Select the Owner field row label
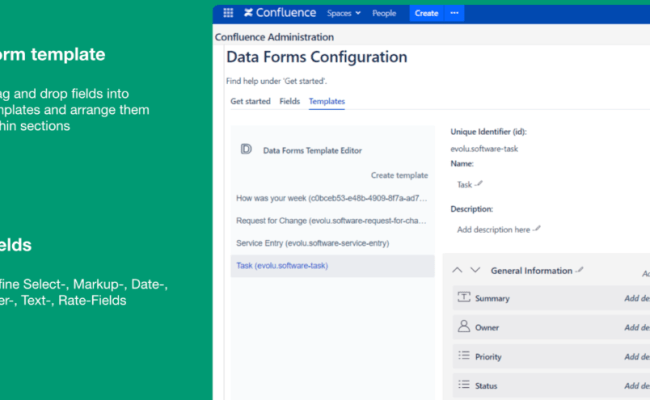650x400 pixels. (487, 327)
